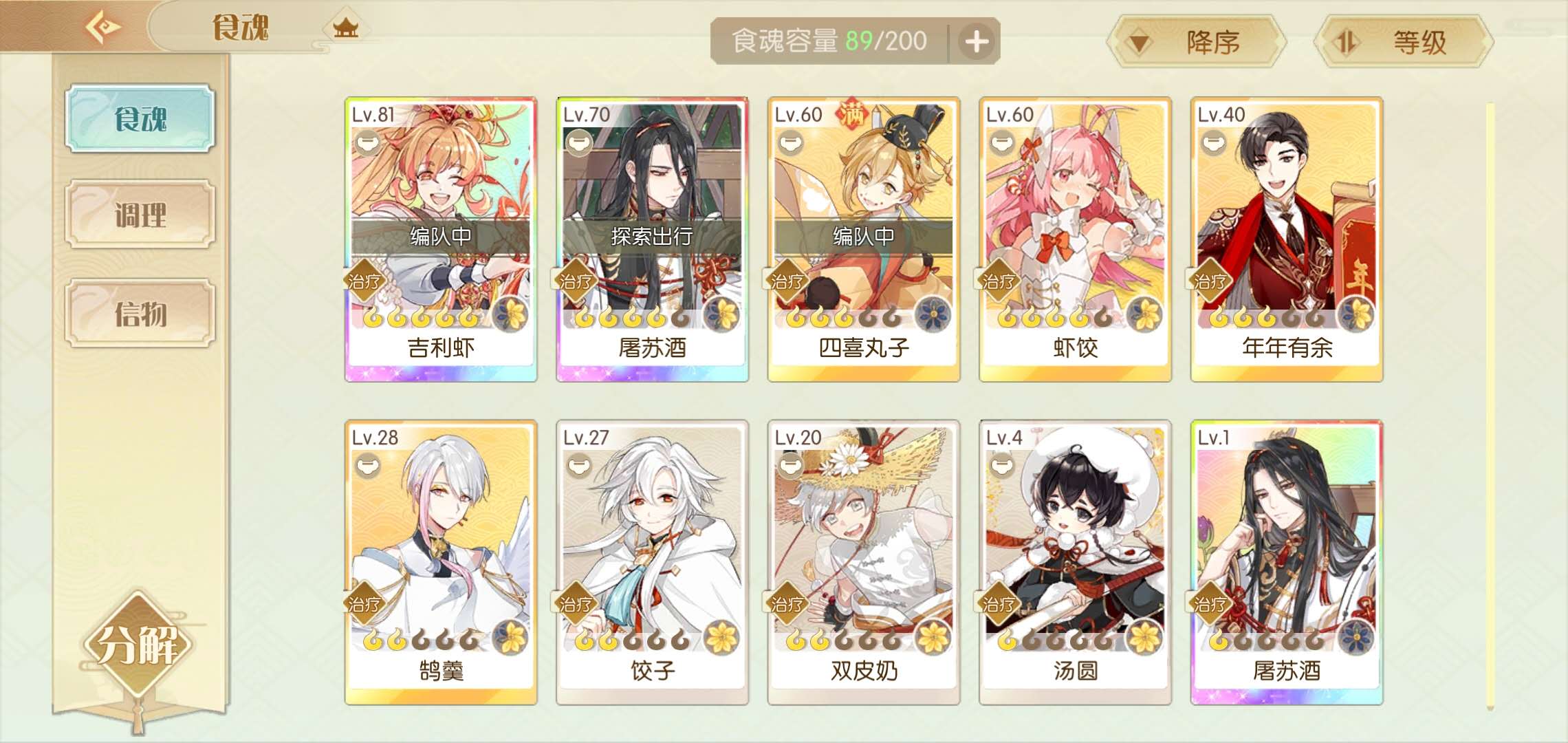Open the 降序 sort order dropdown
Image resolution: width=1568 pixels, height=743 pixels.
(x=1197, y=42)
